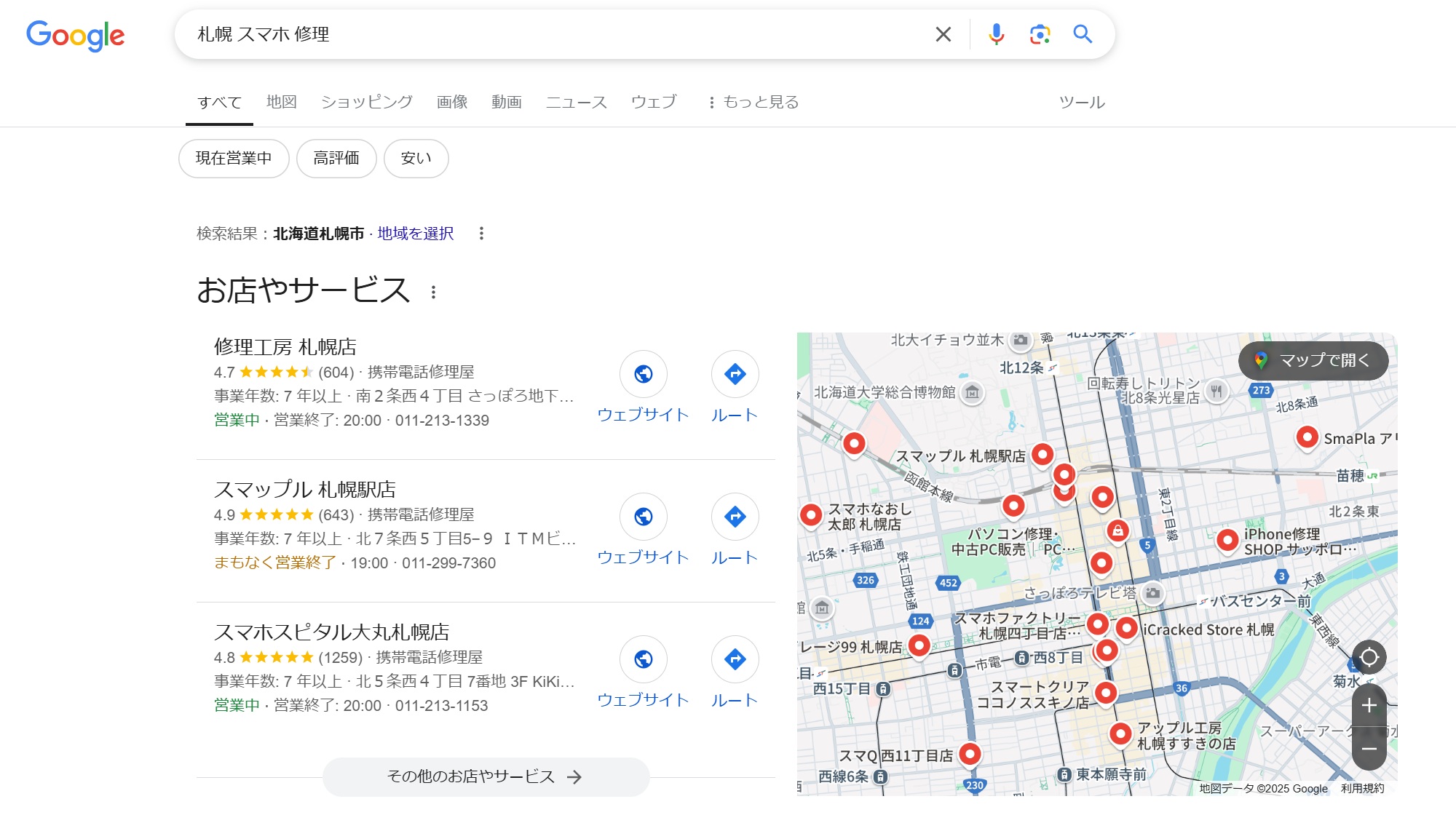Zoom in on the map
The image size is (1456, 823).
coord(1369,705)
